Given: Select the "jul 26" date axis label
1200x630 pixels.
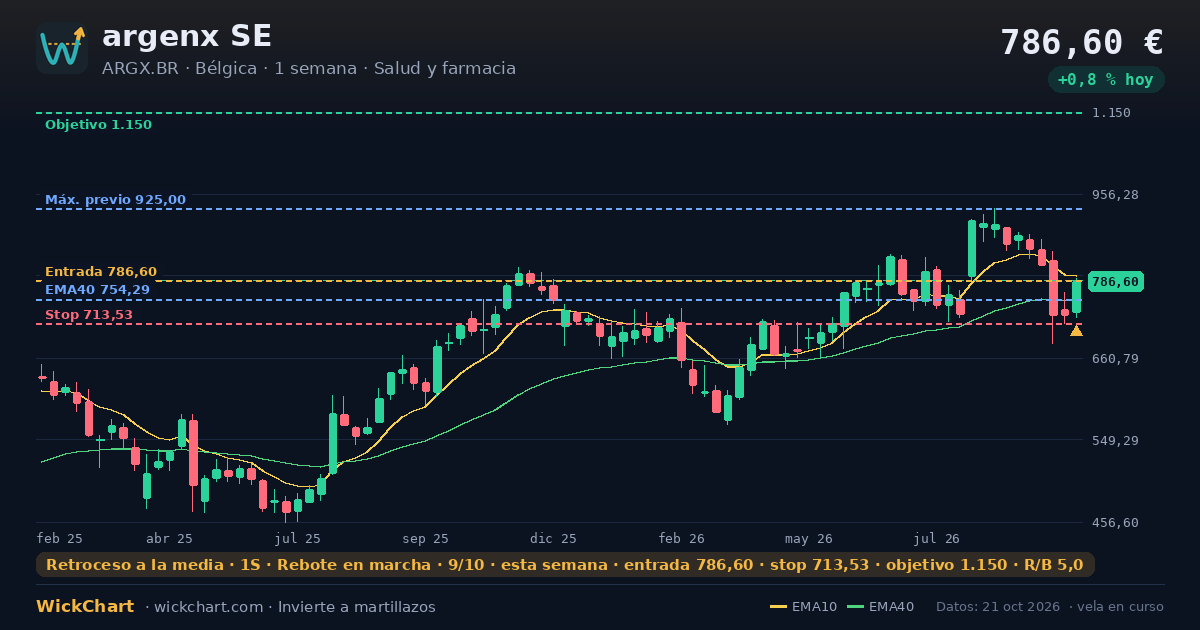Looking at the screenshot, I should click(937, 538).
